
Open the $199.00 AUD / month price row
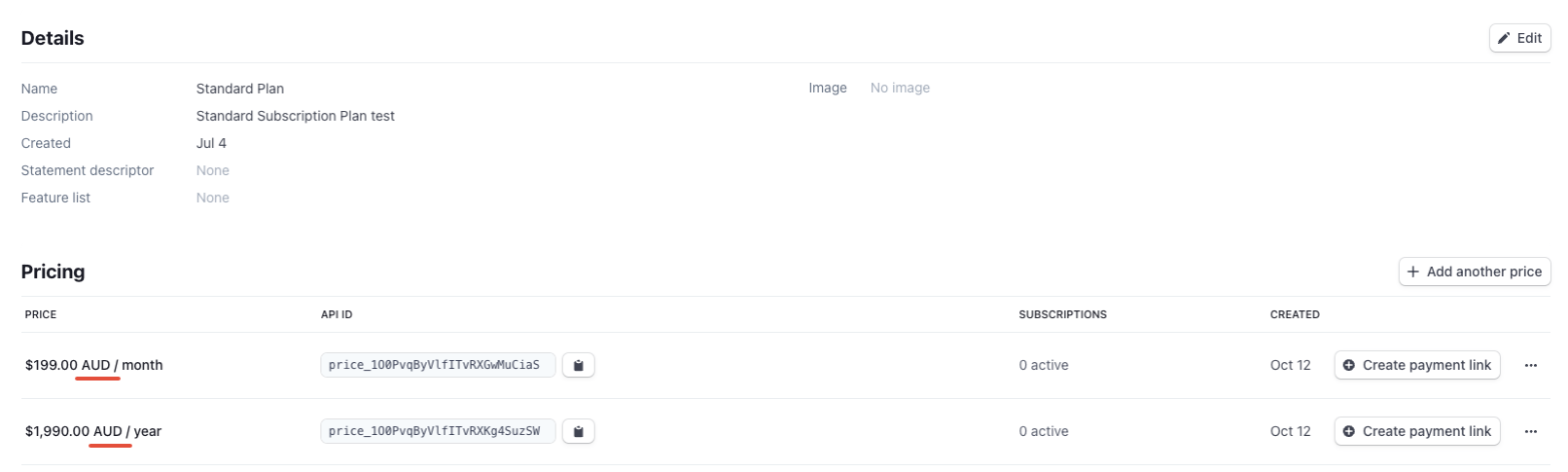[786, 365]
